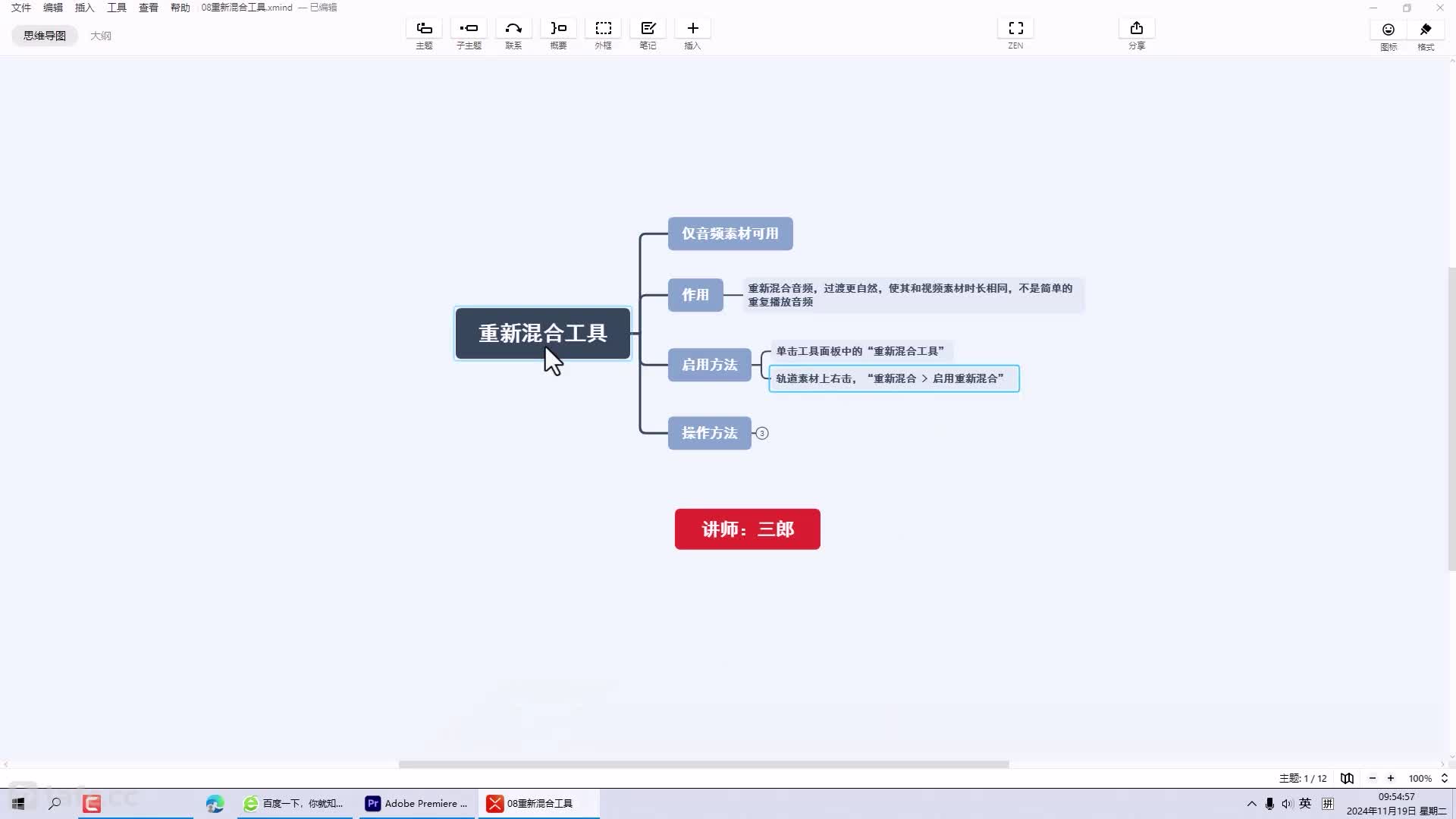This screenshot has height=819, width=1456.
Task: Open the 查看 menu
Action: (148, 8)
